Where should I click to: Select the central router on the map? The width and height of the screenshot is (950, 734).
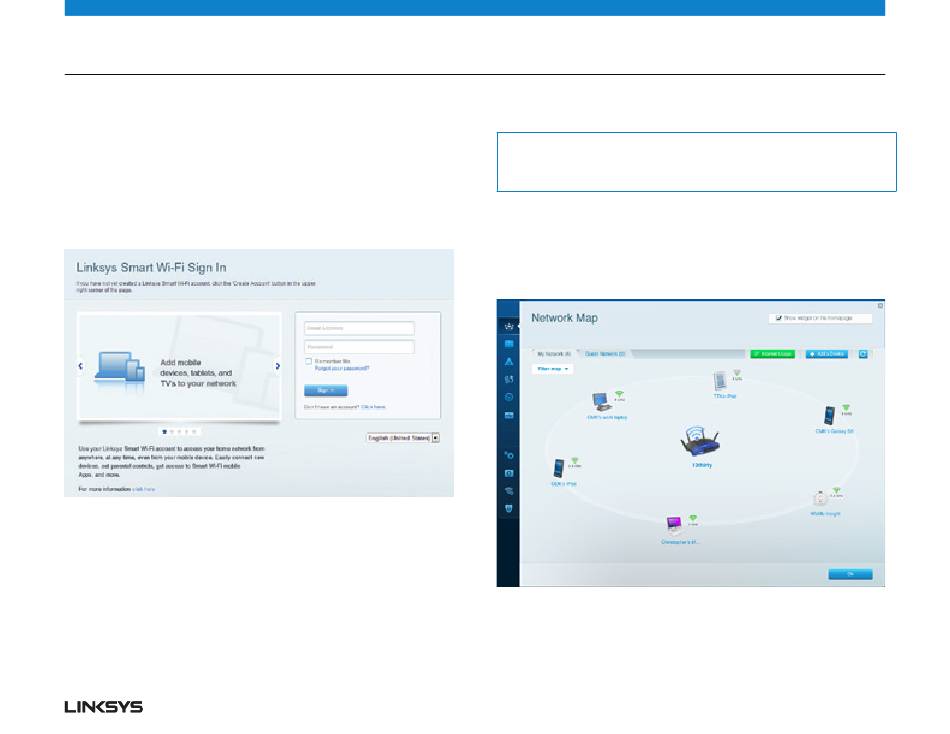click(x=700, y=442)
